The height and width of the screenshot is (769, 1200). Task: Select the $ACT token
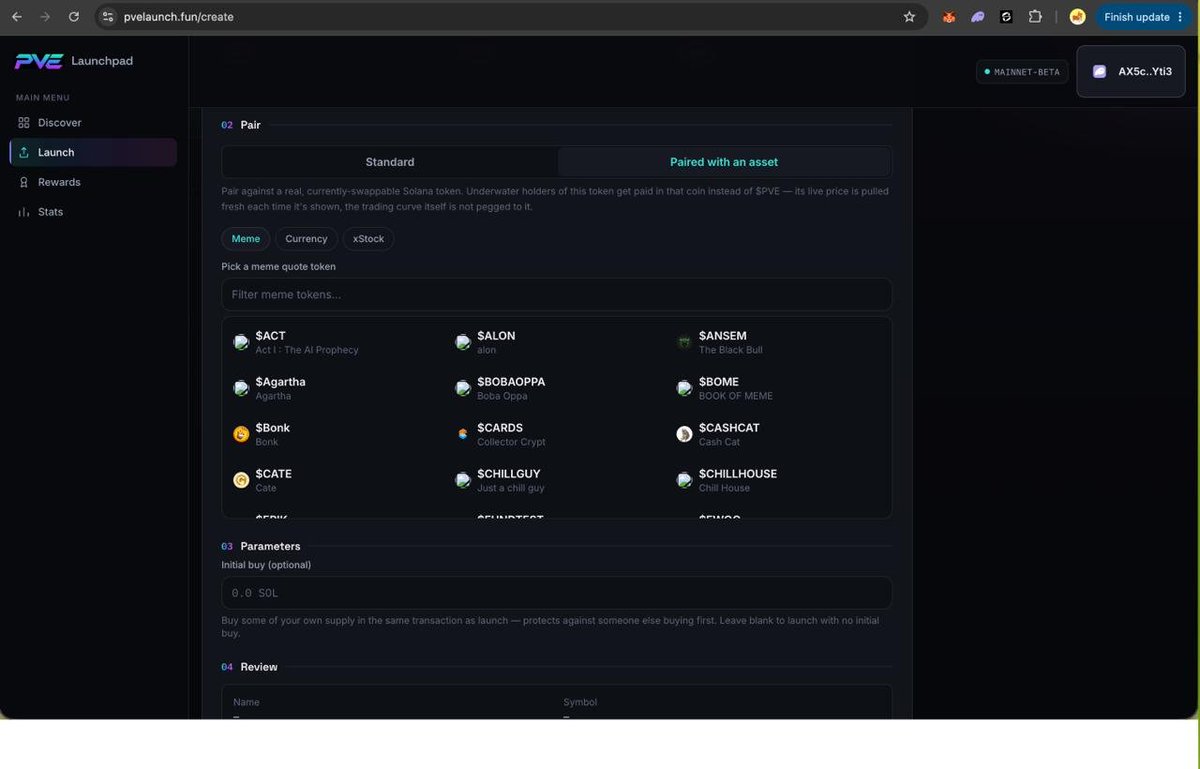(333, 342)
